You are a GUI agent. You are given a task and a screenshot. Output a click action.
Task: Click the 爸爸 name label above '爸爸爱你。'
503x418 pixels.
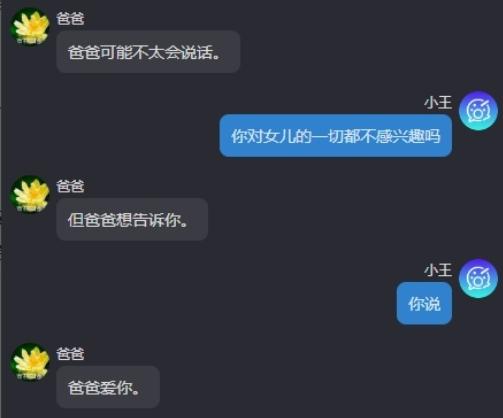pyautogui.click(x=70, y=354)
